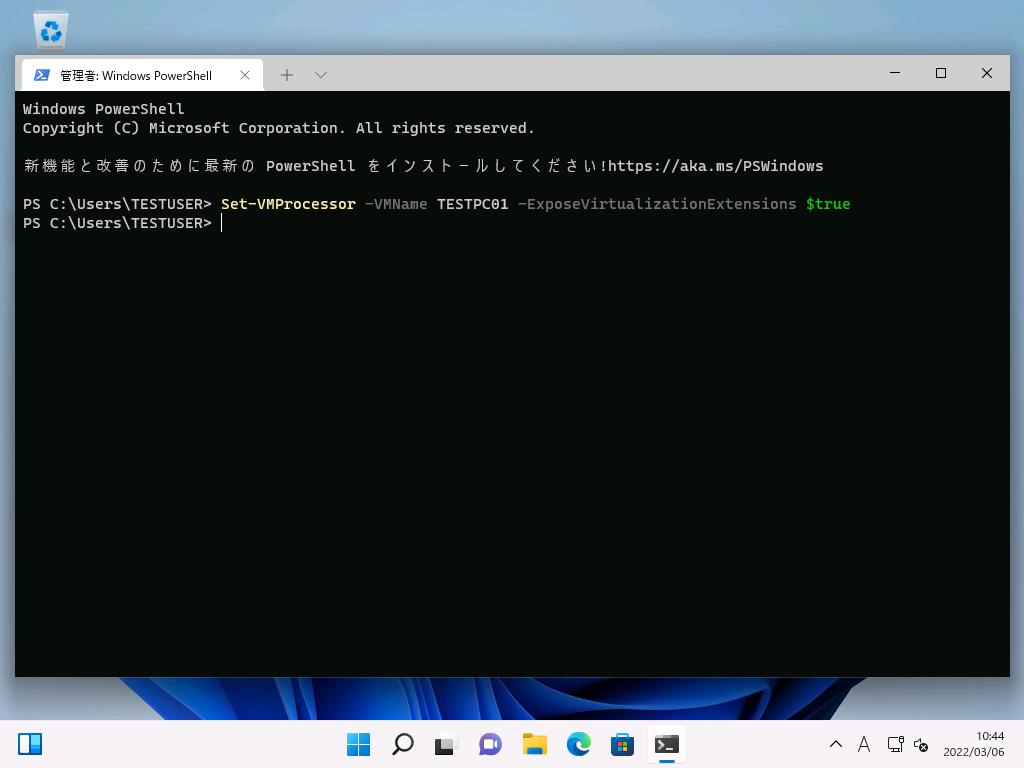Close the Windows PowerShell tab
Viewport: 1024px width, 768px height.
tap(245, 75)
